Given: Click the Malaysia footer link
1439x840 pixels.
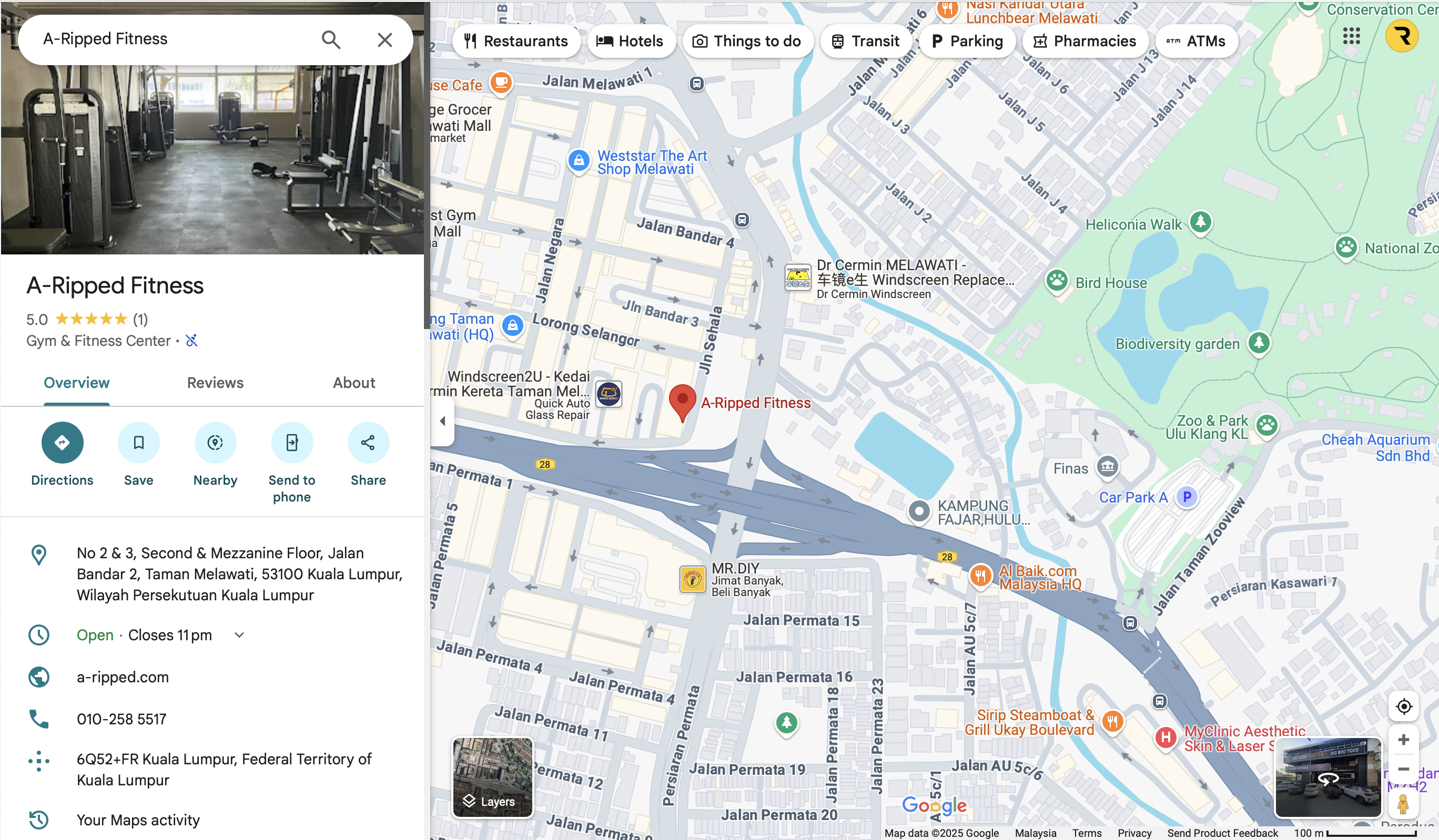Looking at the screenshot, I should [1035, 833].
